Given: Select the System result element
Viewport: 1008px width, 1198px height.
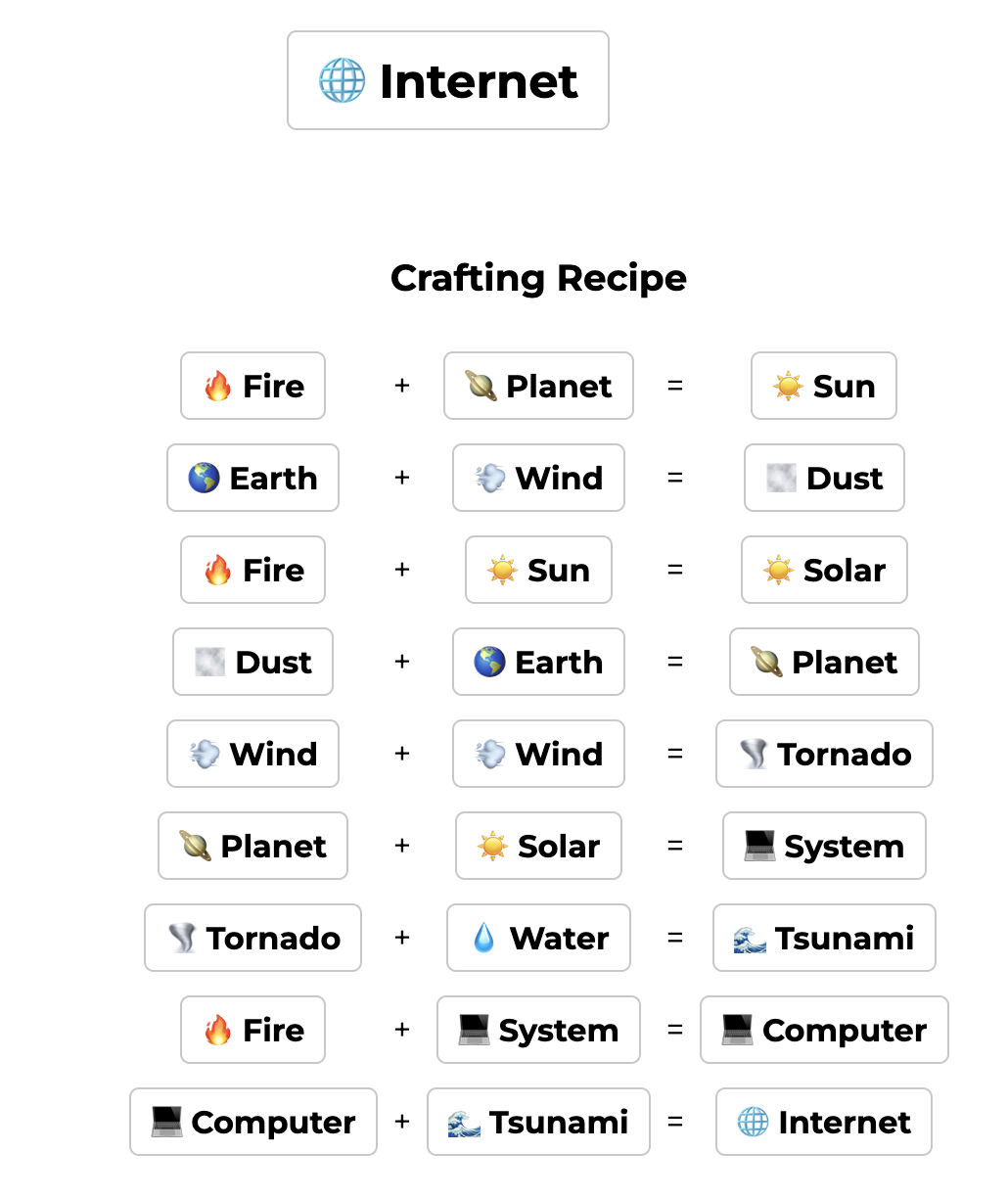Looking at the screenshot, I should (x=824, y=846).
